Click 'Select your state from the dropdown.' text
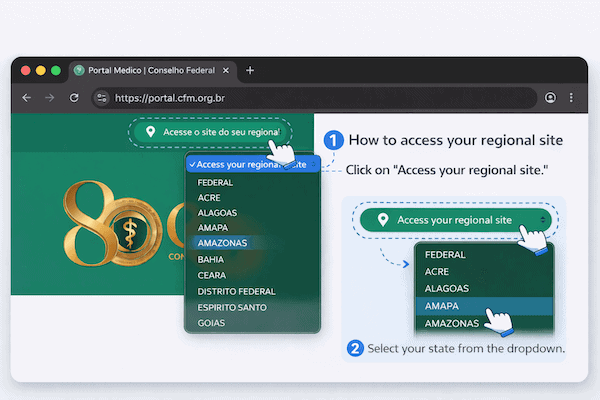Viewport: 600px width, 400px height. [466, 349]
